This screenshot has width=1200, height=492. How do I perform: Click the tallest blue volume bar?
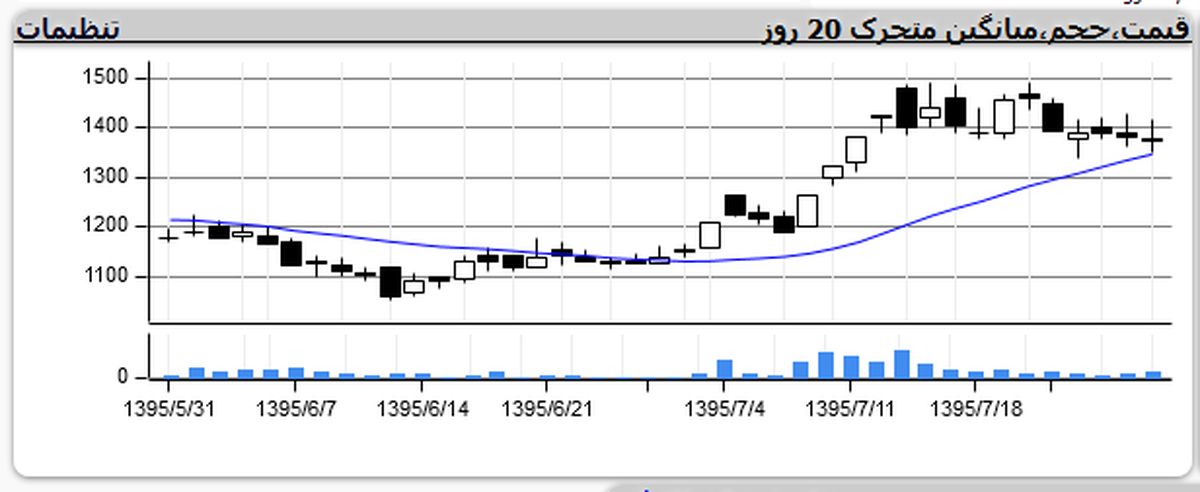click(x=901, y=365)
